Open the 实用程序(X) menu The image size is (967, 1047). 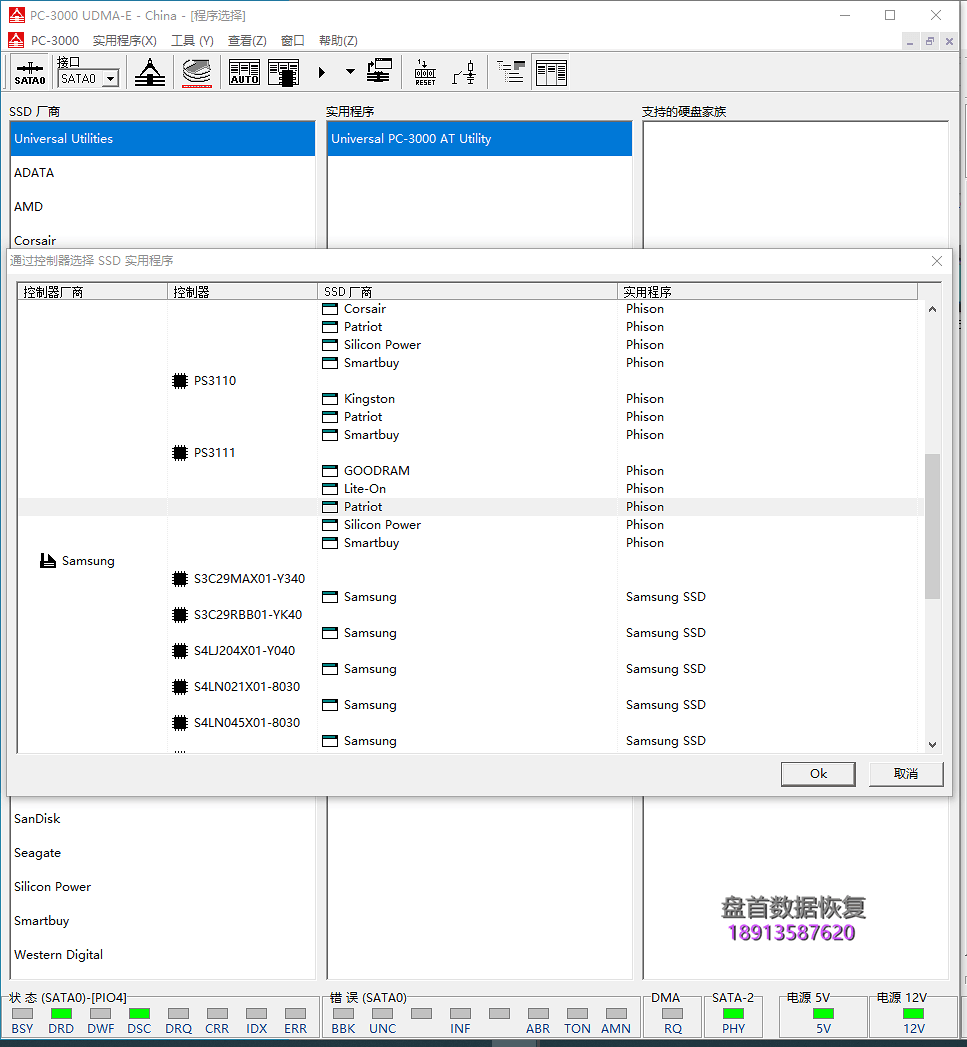click(124, 41)
